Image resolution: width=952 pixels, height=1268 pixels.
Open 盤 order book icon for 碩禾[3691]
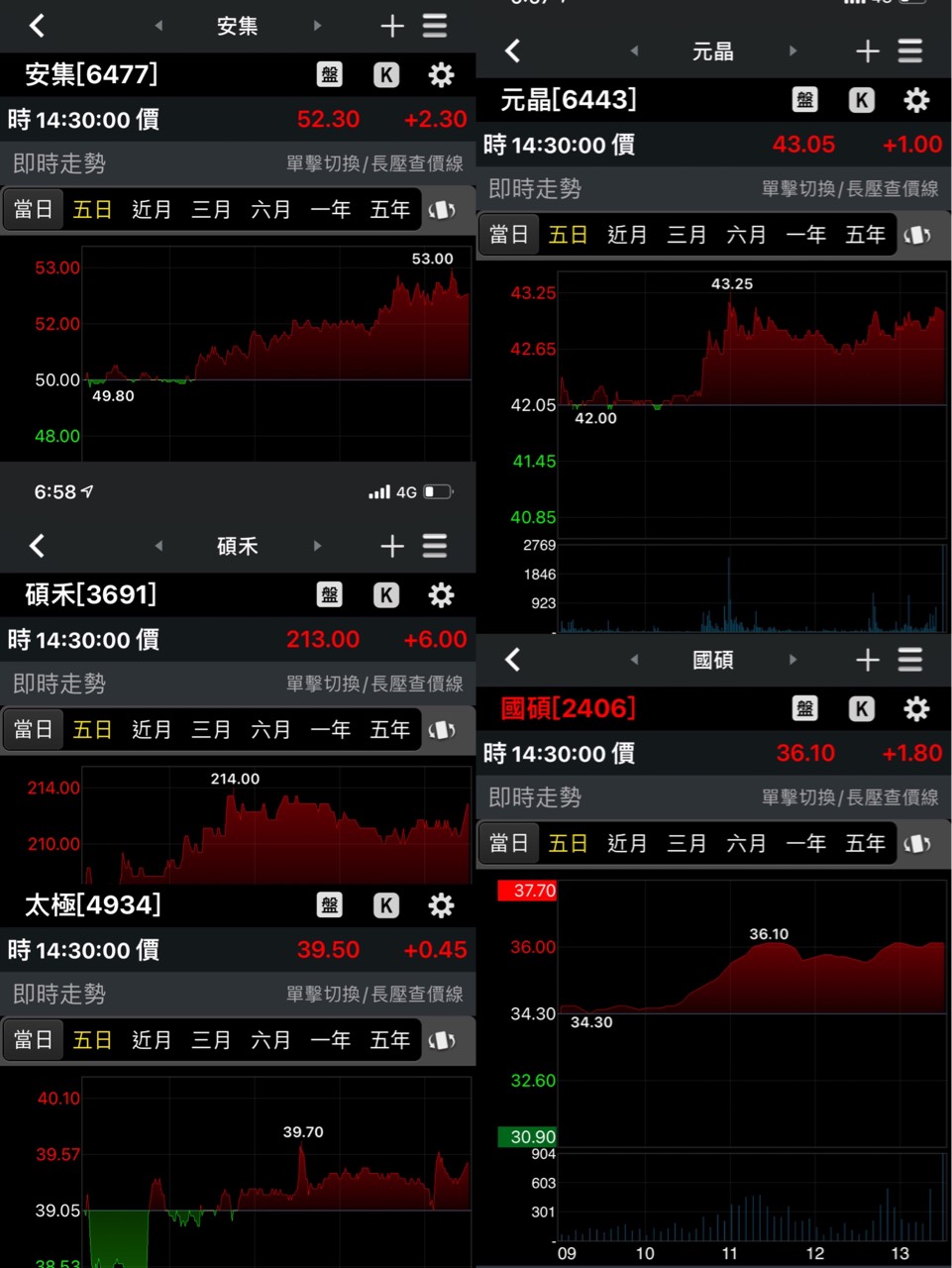pos(330,594)
